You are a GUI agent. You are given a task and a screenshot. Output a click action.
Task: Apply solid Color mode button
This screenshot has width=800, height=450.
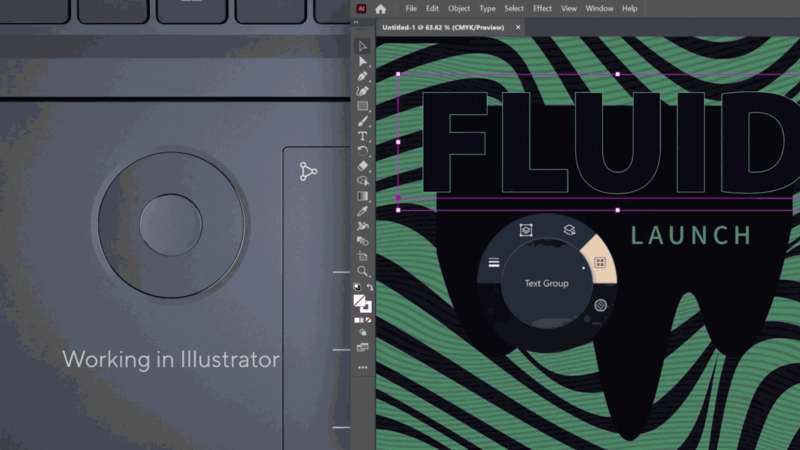click(x=357, y=320)
